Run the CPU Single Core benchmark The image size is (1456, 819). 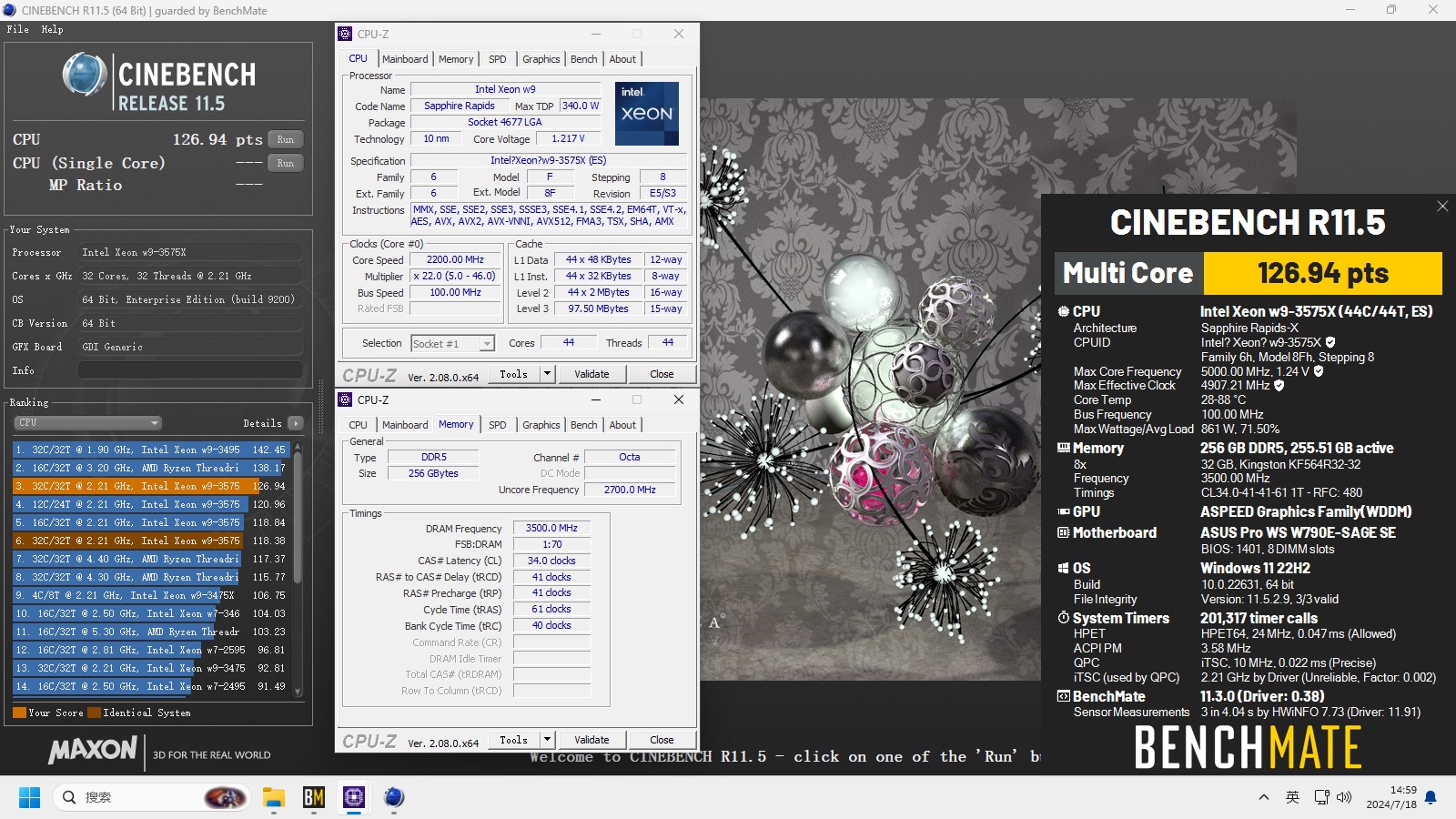coord(286,163)
